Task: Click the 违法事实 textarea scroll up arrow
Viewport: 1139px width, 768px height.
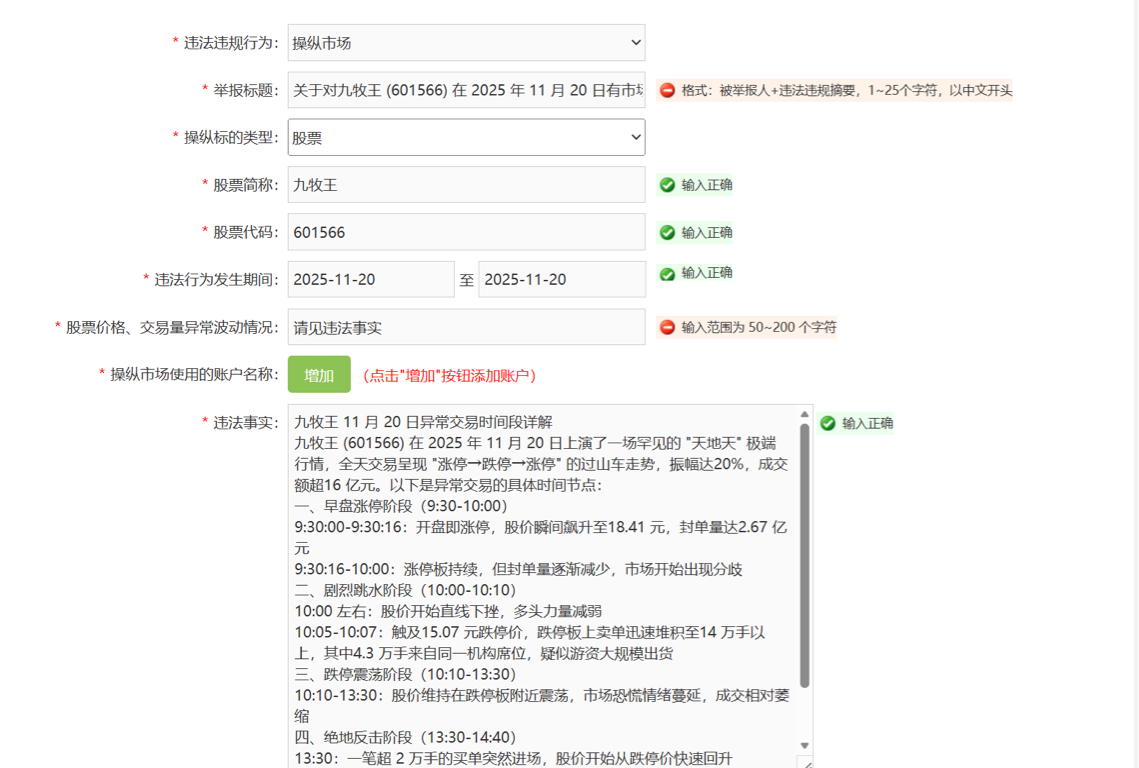Action: pyautogui.click(x=804, y=414)
